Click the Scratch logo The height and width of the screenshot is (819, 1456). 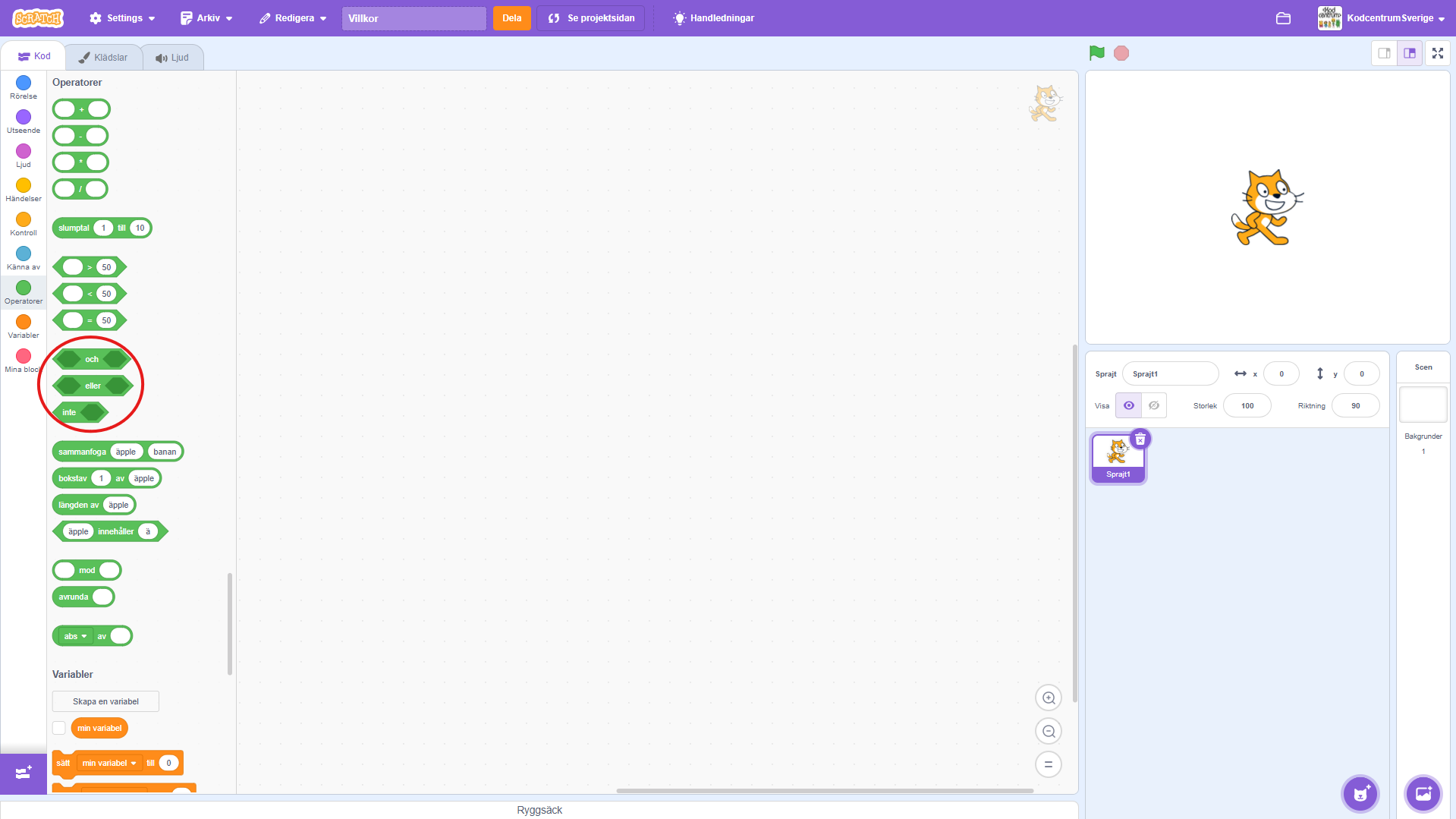pyautogui.click(x=38, y=17)
